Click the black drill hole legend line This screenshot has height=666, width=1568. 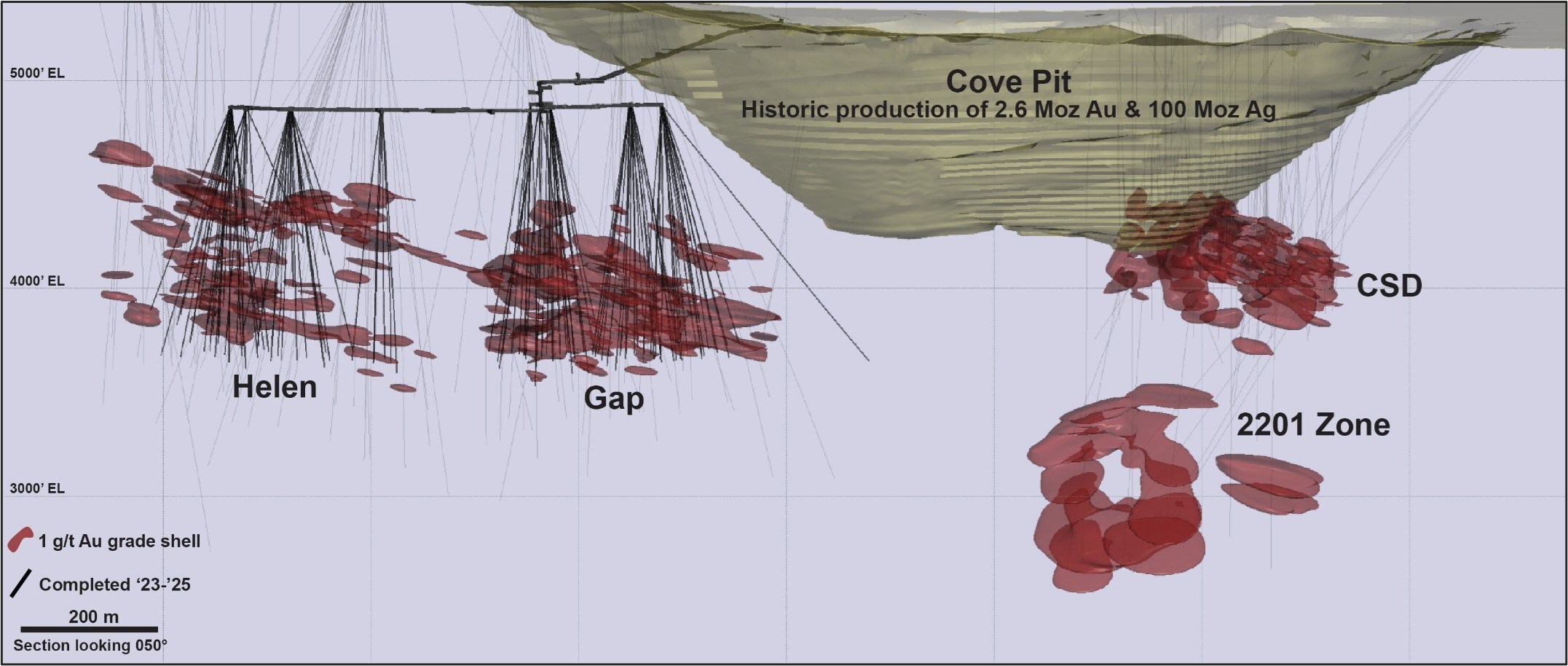20,584
